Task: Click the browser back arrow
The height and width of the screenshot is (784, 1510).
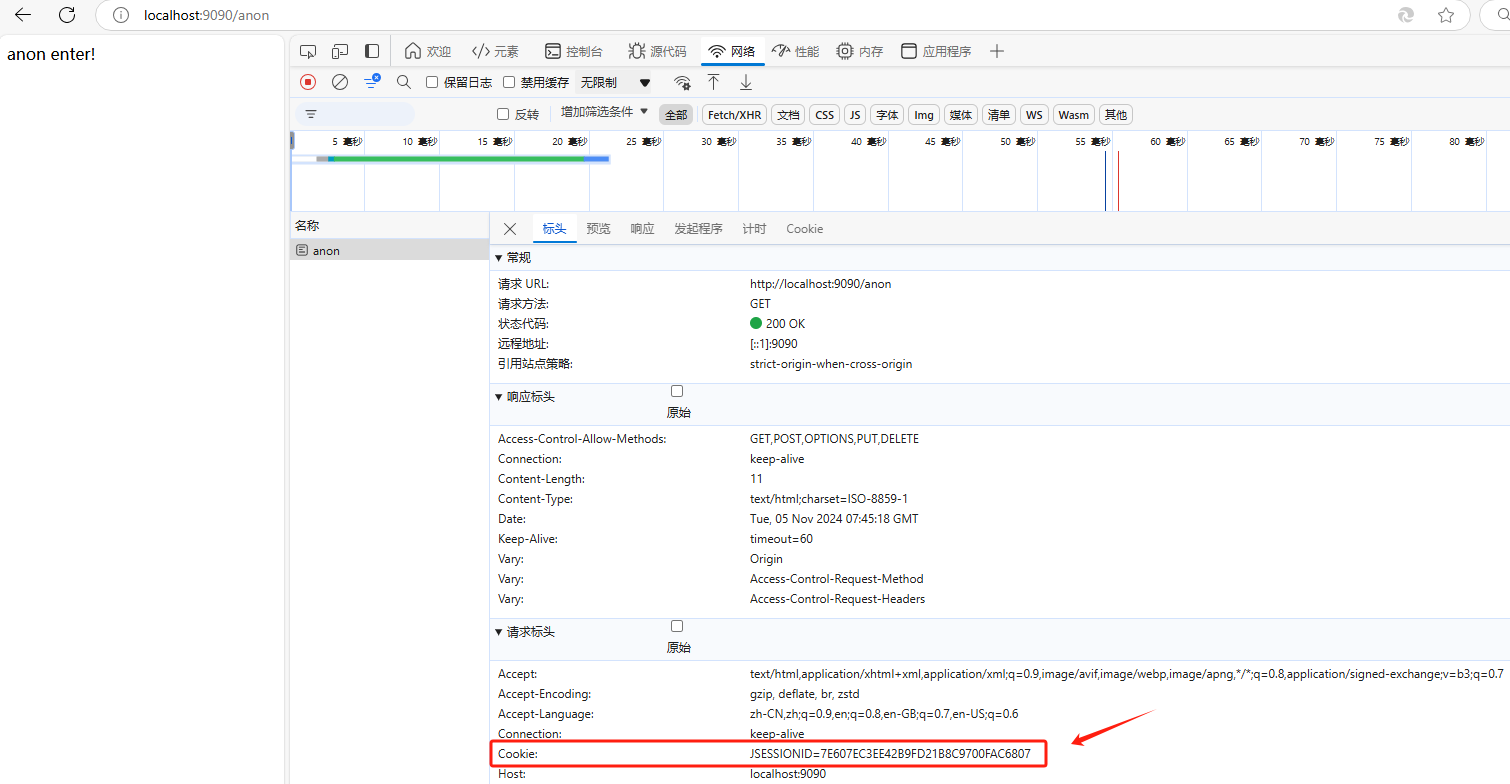Action: pos(23,15)
